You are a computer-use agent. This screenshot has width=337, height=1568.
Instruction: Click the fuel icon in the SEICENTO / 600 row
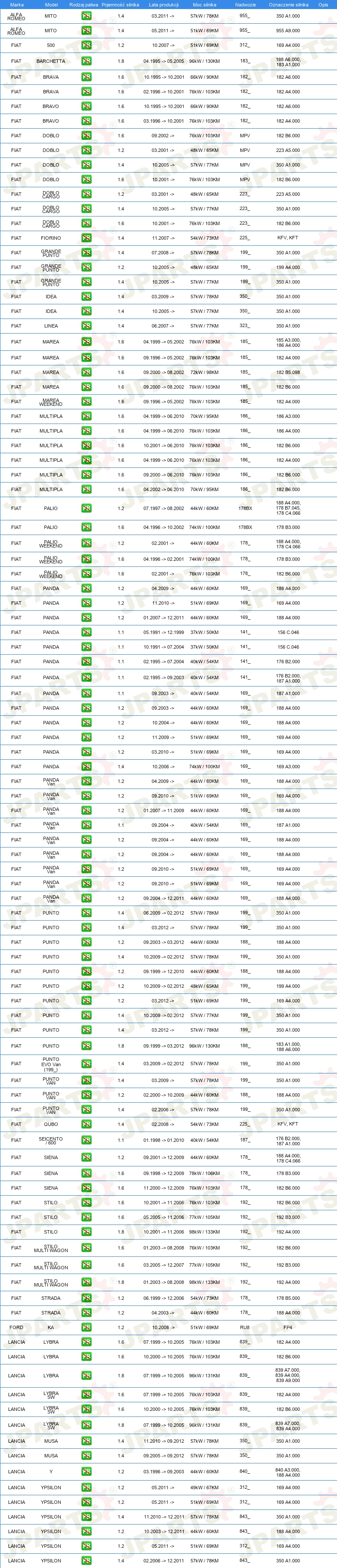coord(87,1140)
